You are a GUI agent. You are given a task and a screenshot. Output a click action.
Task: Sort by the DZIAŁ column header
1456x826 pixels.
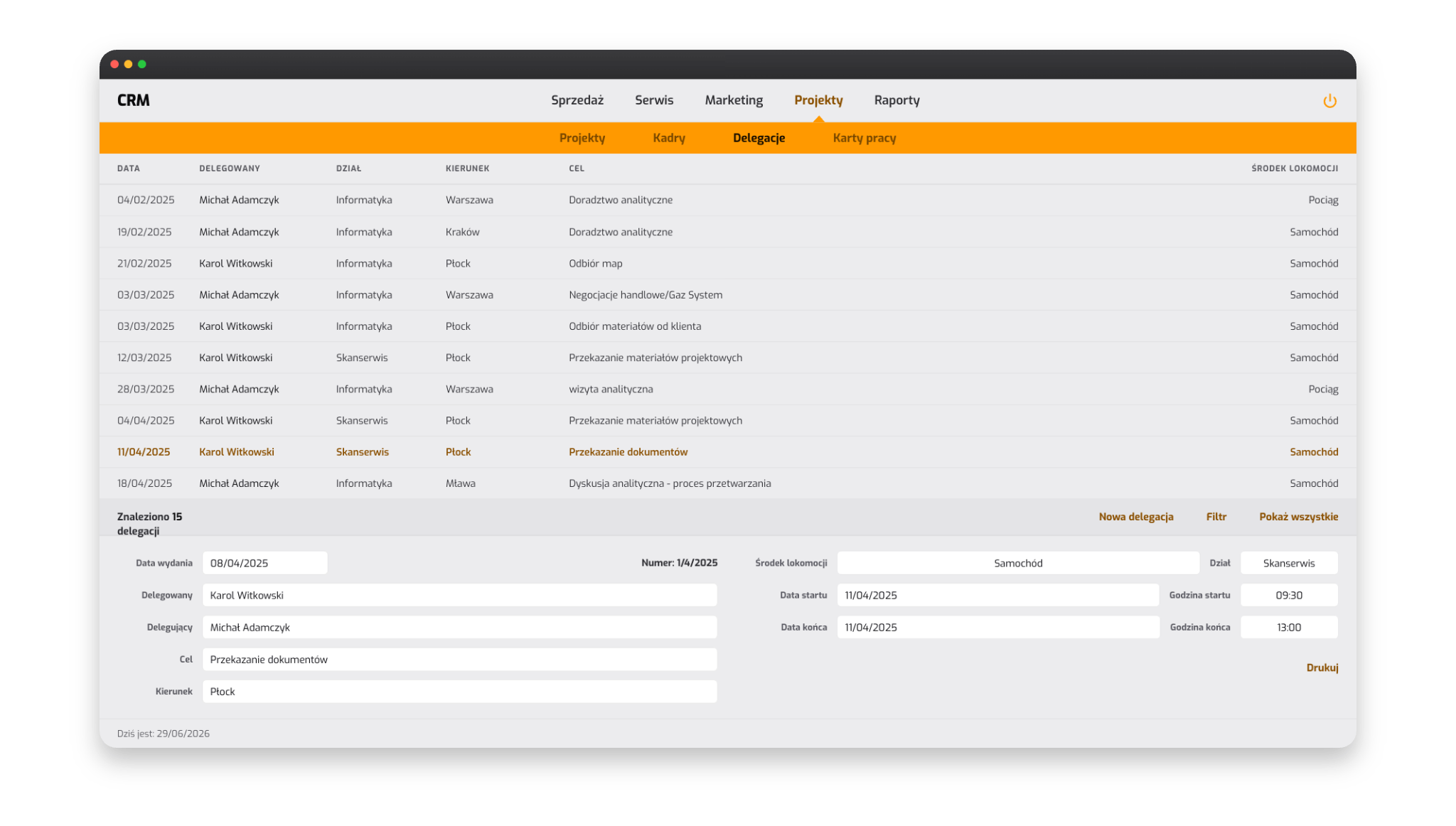click(348, 168)
